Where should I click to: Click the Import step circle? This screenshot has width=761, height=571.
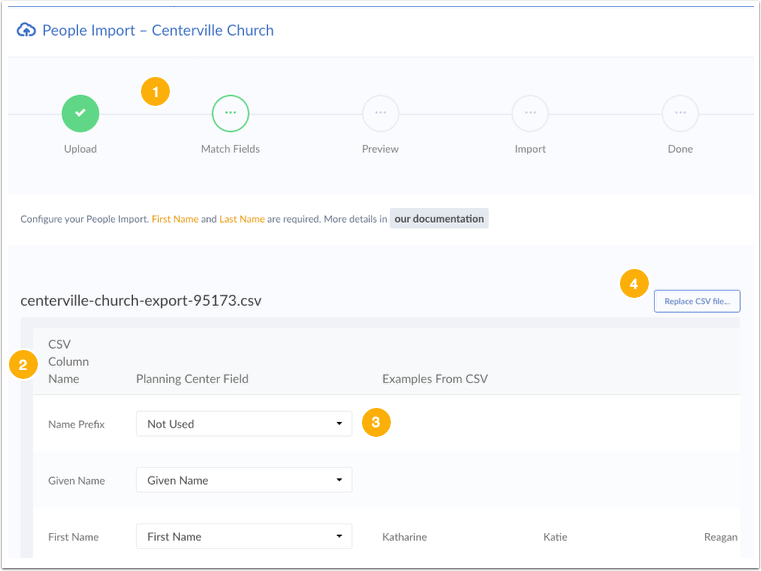coord(530,114)
